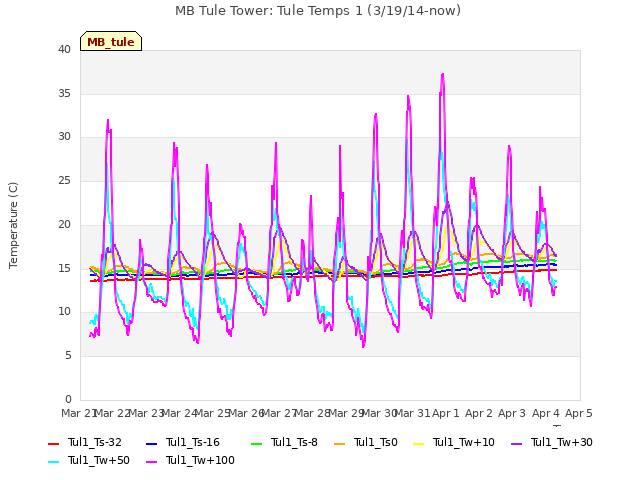Select the Tul1_Ts-32 legend label

[95, 442]
